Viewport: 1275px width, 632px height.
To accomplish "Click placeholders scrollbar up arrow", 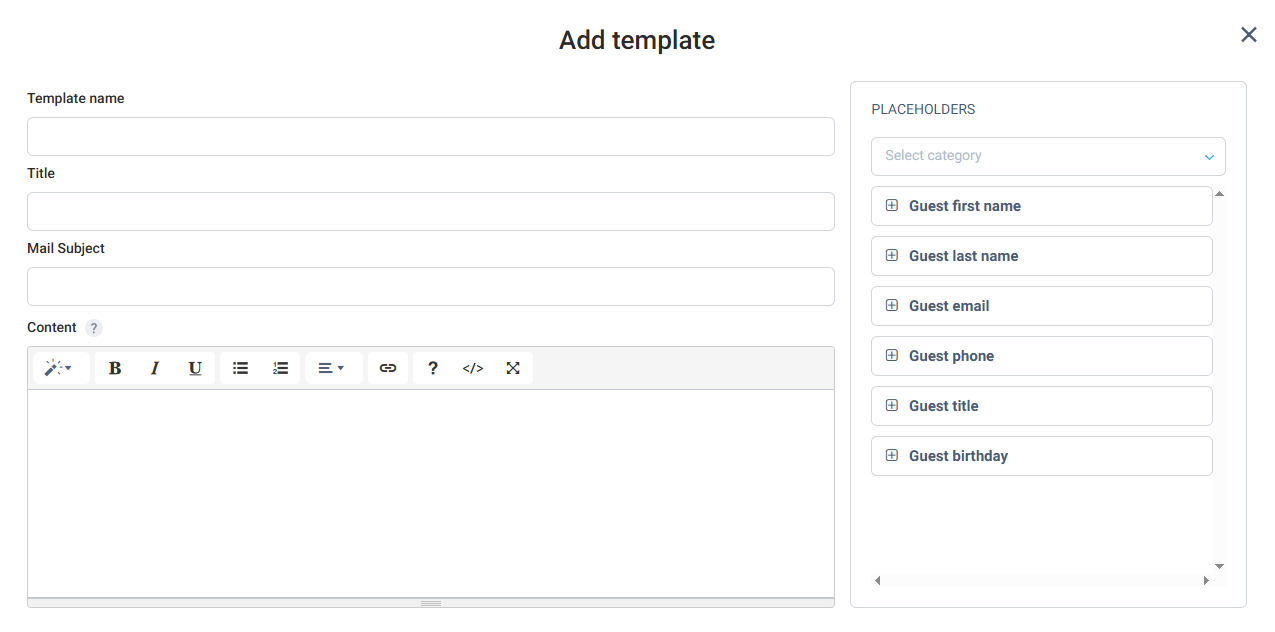I will 1219,193.
